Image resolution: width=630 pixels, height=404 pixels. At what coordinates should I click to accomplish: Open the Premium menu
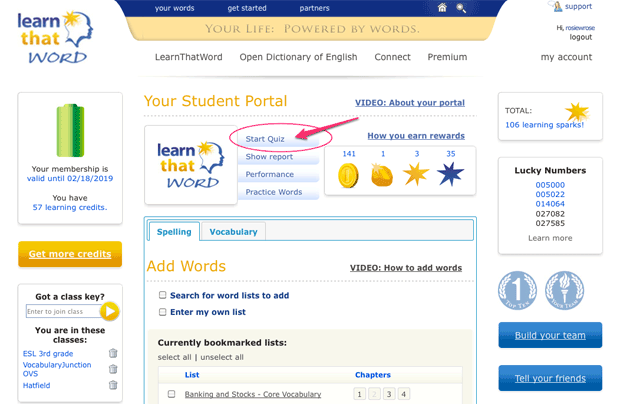pyautogui.click(x=447, y=57)
